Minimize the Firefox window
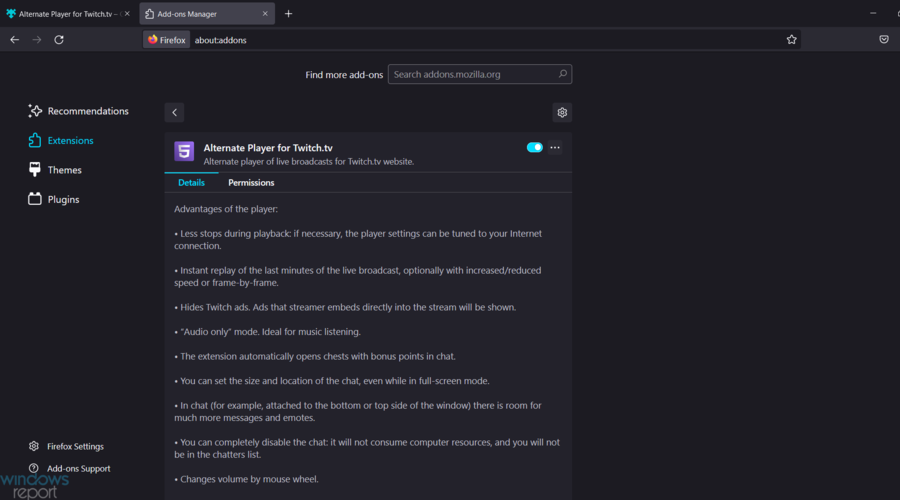900x500 pixels. tap(873, 13)
